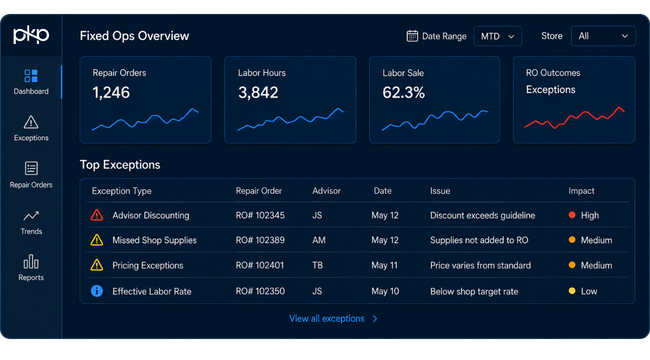This screenshot has height=360, width=650.
Task: Click Discount exceeds guideline issue text
Action: pos(483,215)
